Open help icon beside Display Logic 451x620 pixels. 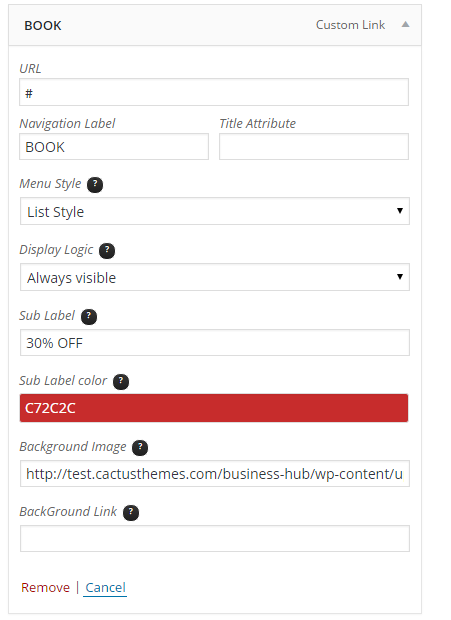pos(107,251)
